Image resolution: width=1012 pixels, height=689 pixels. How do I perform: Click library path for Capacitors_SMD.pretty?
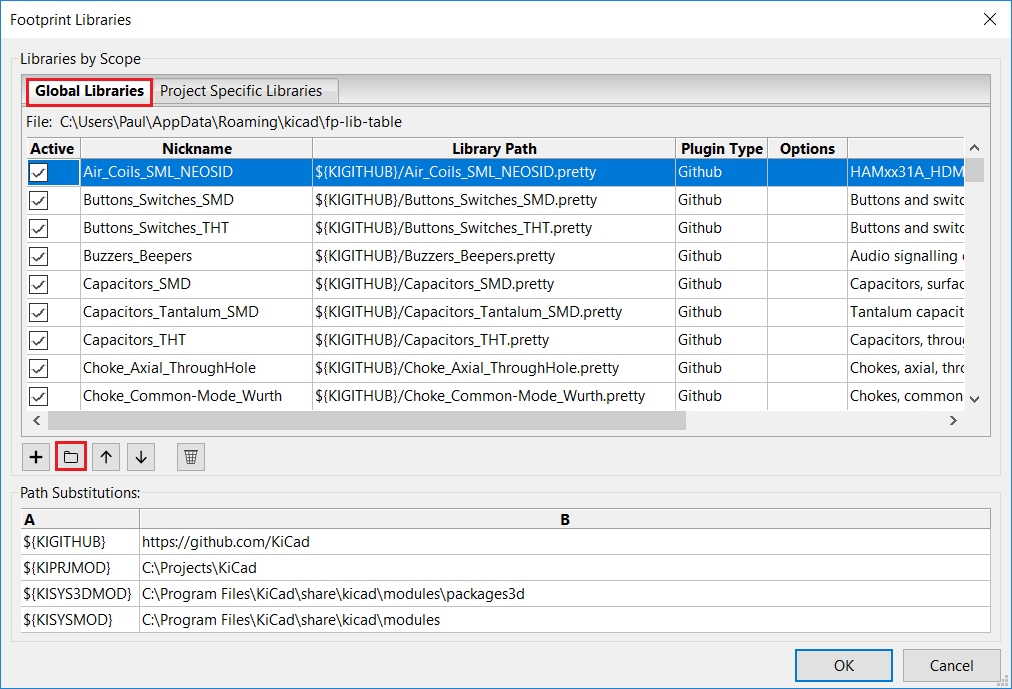pyautogui.click(x=494, y=284)
